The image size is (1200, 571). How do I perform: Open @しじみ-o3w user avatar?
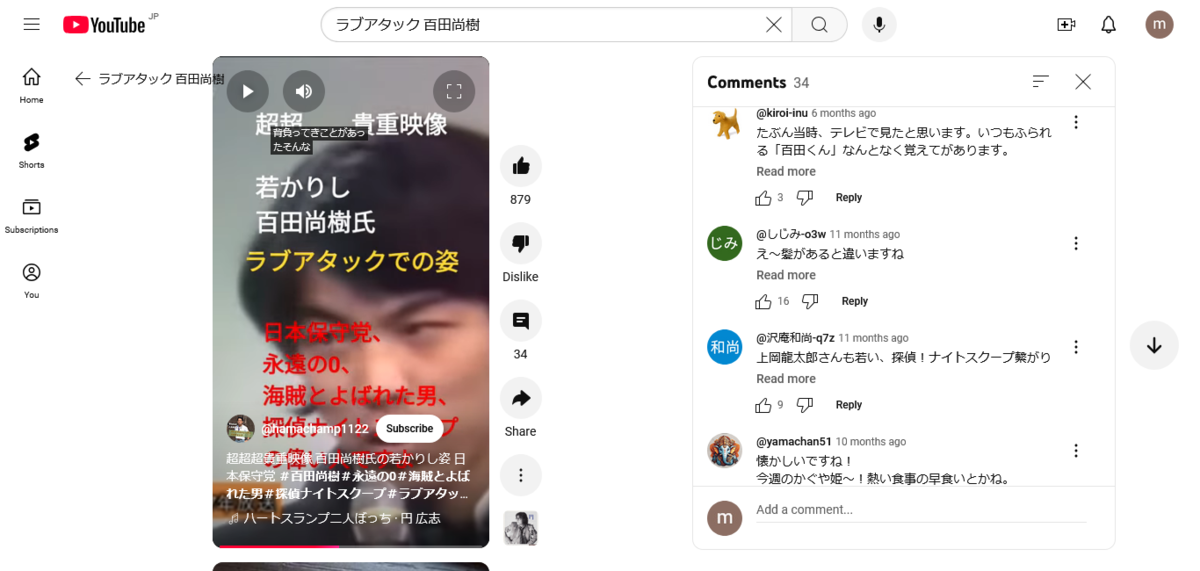pyautogui.click(x=725, y=244)
